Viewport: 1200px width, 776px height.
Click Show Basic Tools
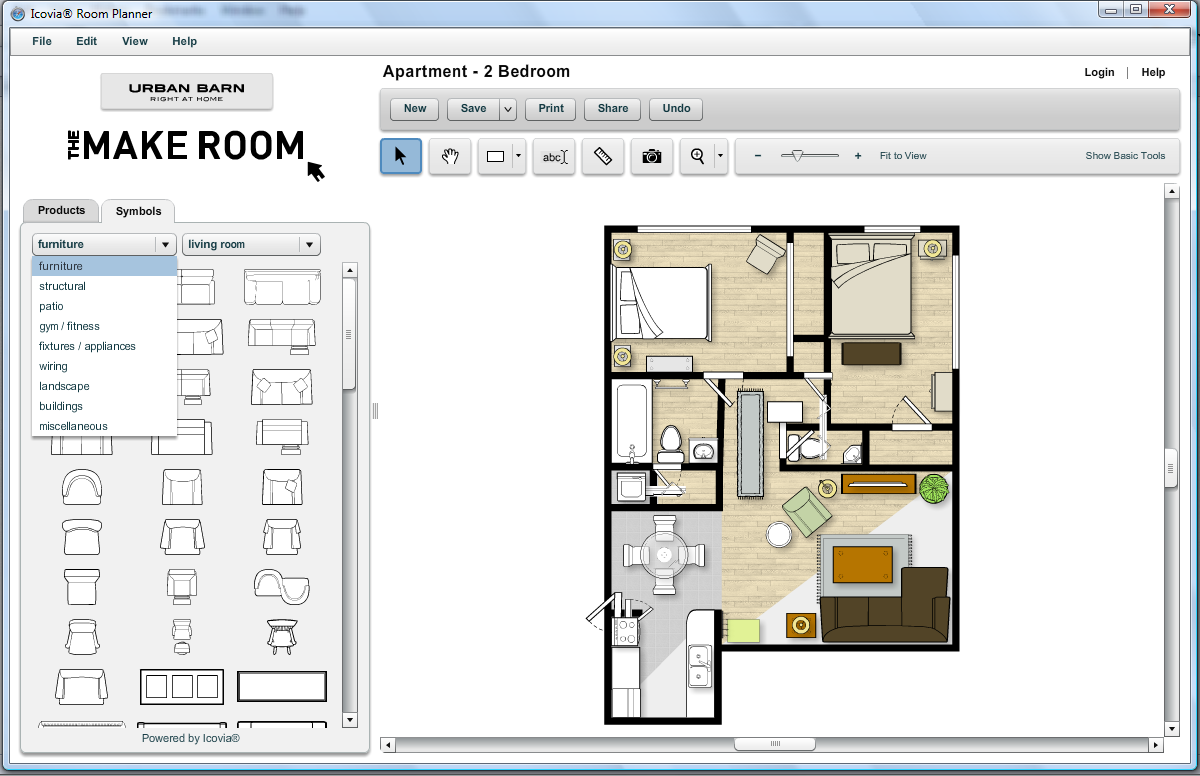1126,156
